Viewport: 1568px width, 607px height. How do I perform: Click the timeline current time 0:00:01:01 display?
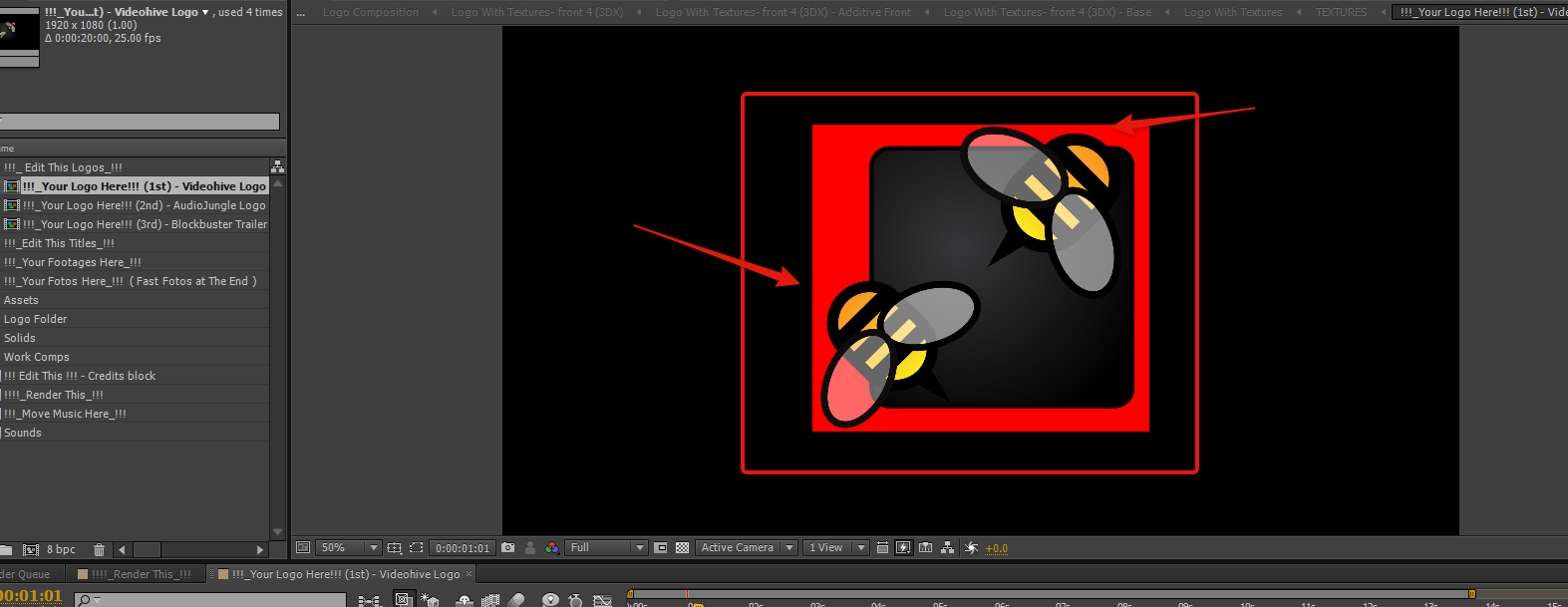coord(31,596)
